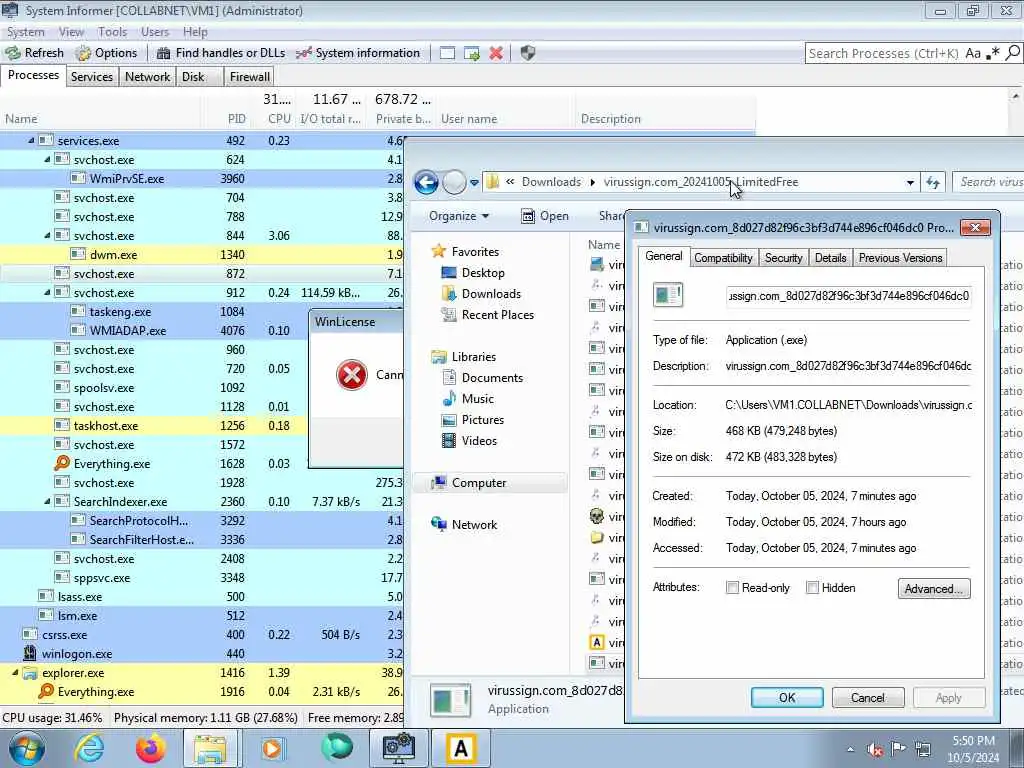Click the Advanced... attributes button
The width and height of the screenshot is (1024, 768).
coord(934,588)
